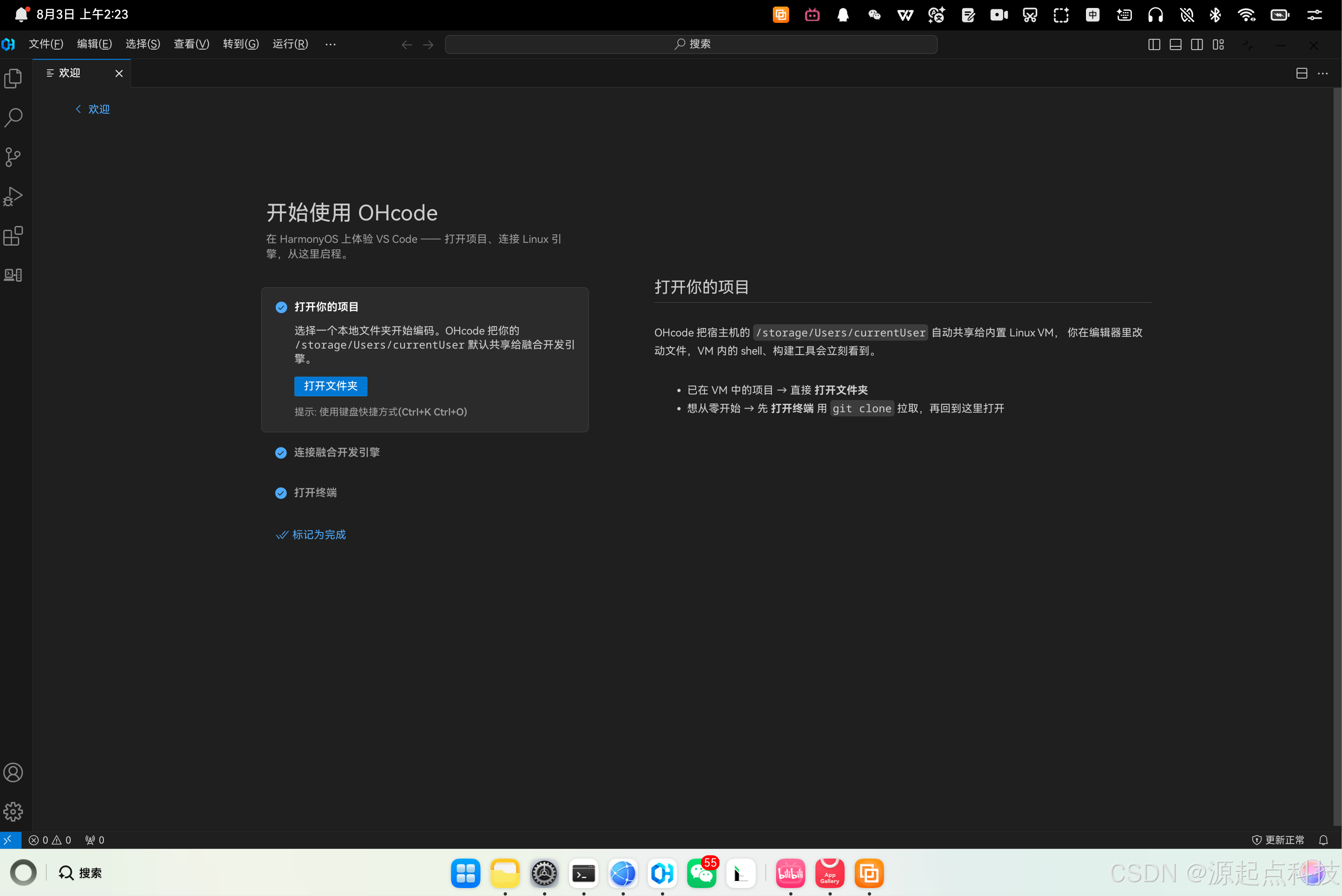The image size is (1342, 896).
Task: Expand the 打开终端 step
Action: coord(315,493)
